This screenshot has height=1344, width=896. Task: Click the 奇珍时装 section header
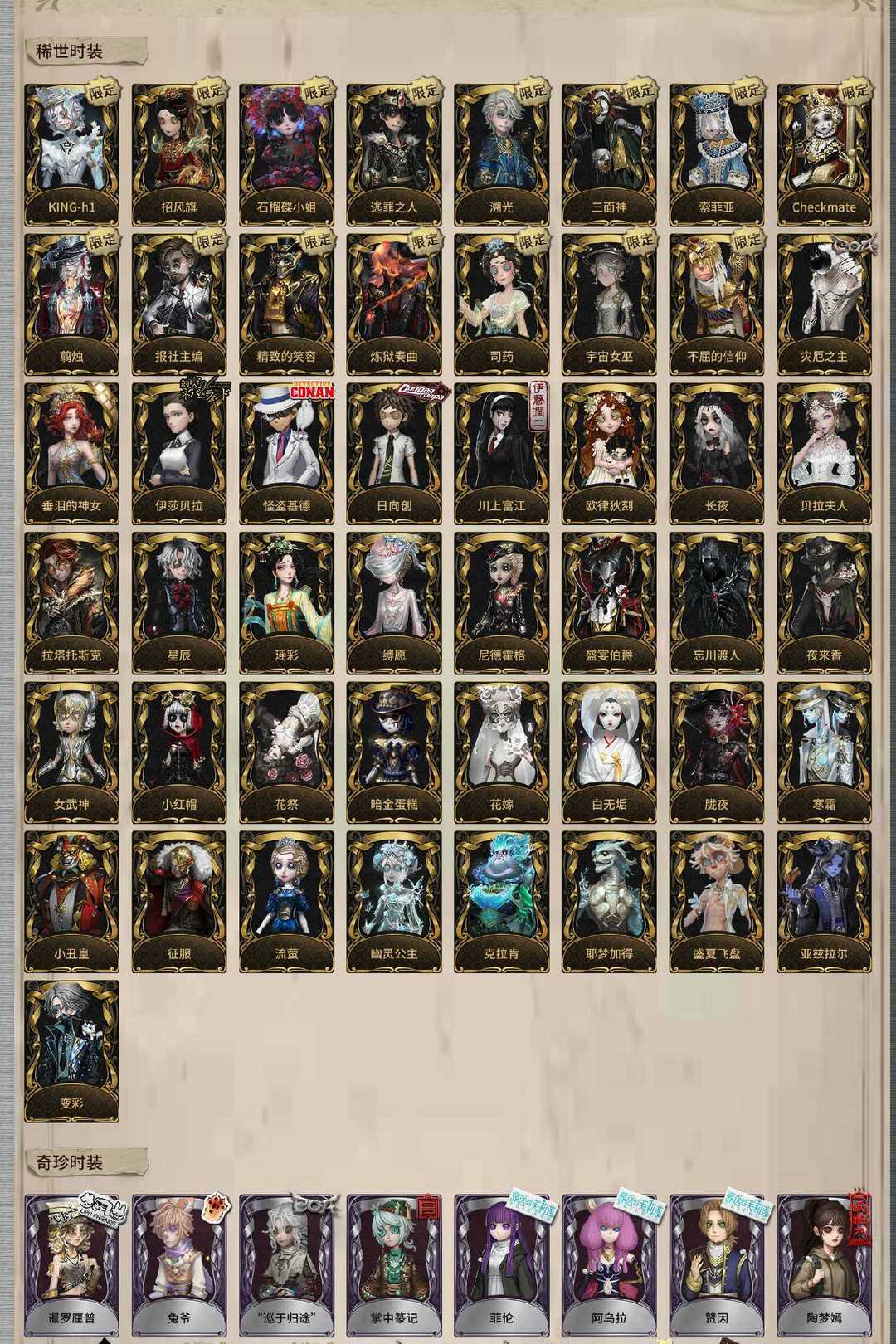70,1162
